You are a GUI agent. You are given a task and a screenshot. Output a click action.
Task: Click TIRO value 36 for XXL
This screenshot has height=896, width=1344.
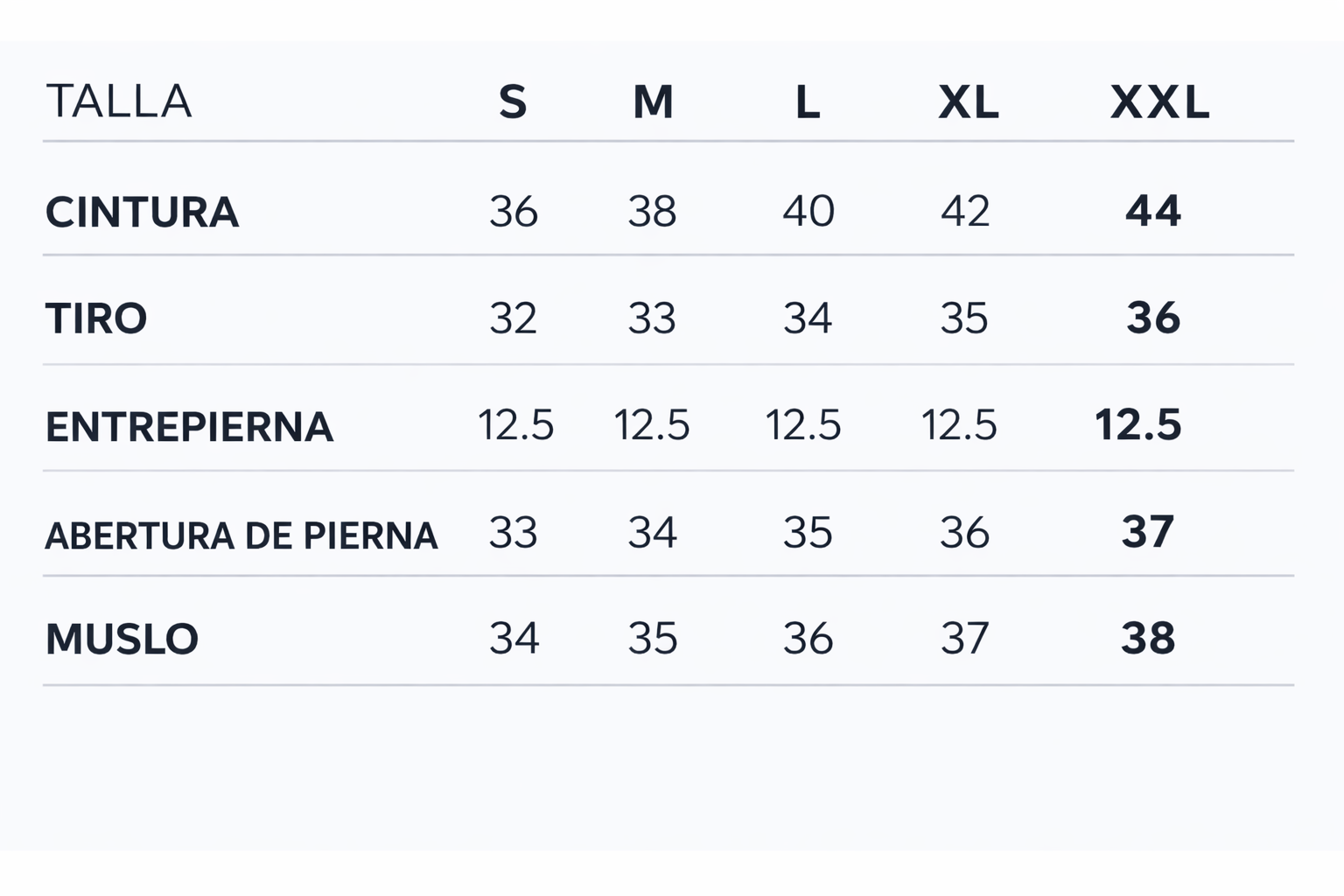click(x=1152, y=318)
